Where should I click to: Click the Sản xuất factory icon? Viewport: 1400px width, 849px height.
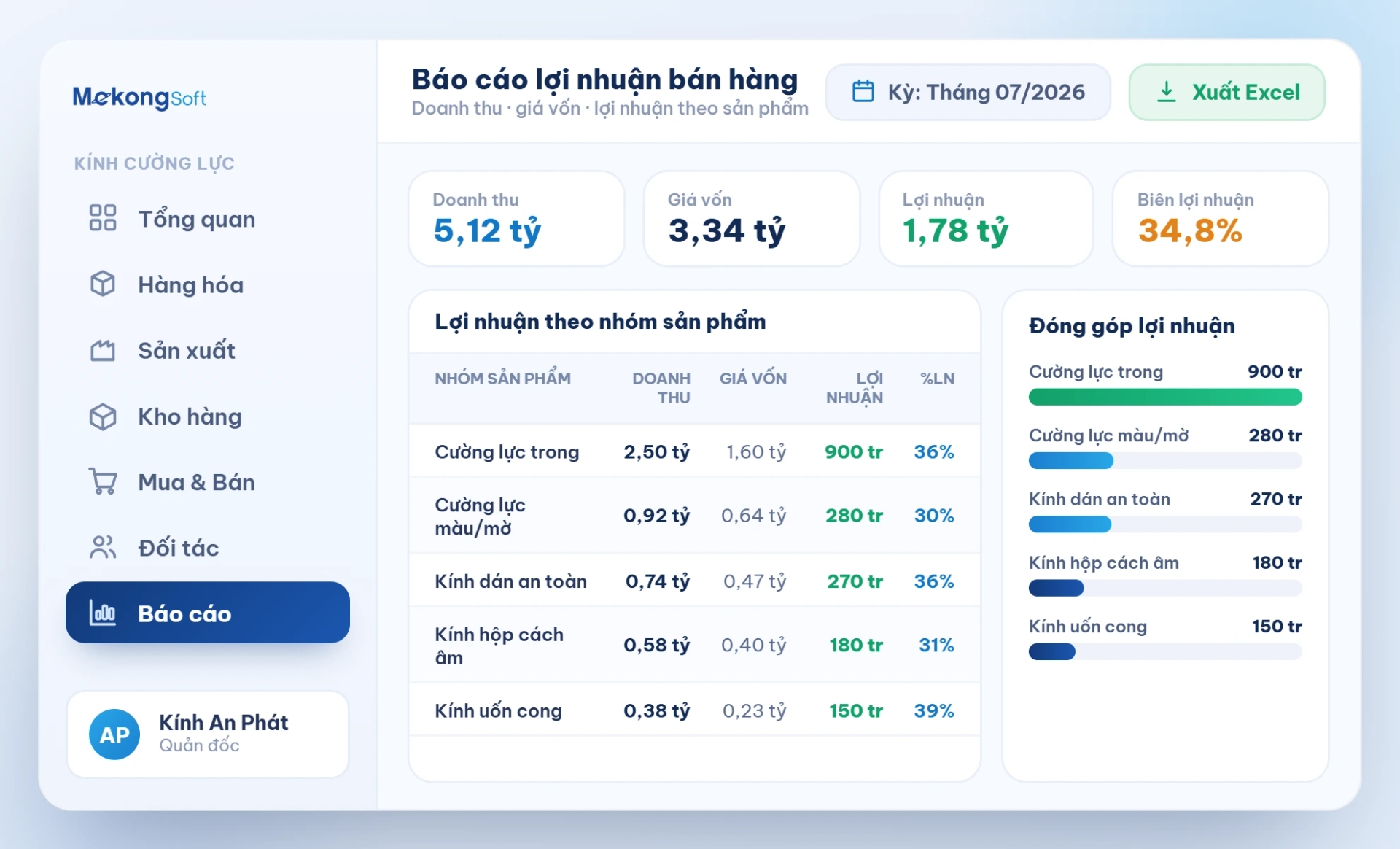103,350
